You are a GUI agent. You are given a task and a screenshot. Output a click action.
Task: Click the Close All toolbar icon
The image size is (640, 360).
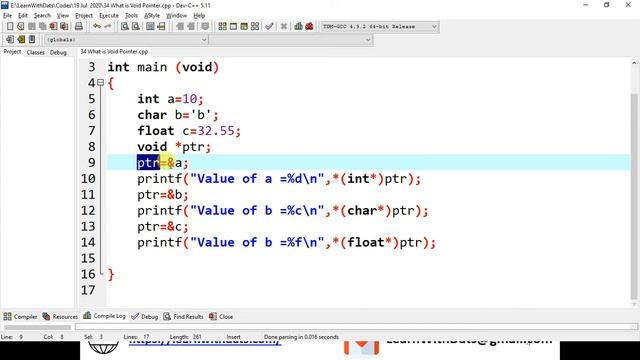click(64, 27)
